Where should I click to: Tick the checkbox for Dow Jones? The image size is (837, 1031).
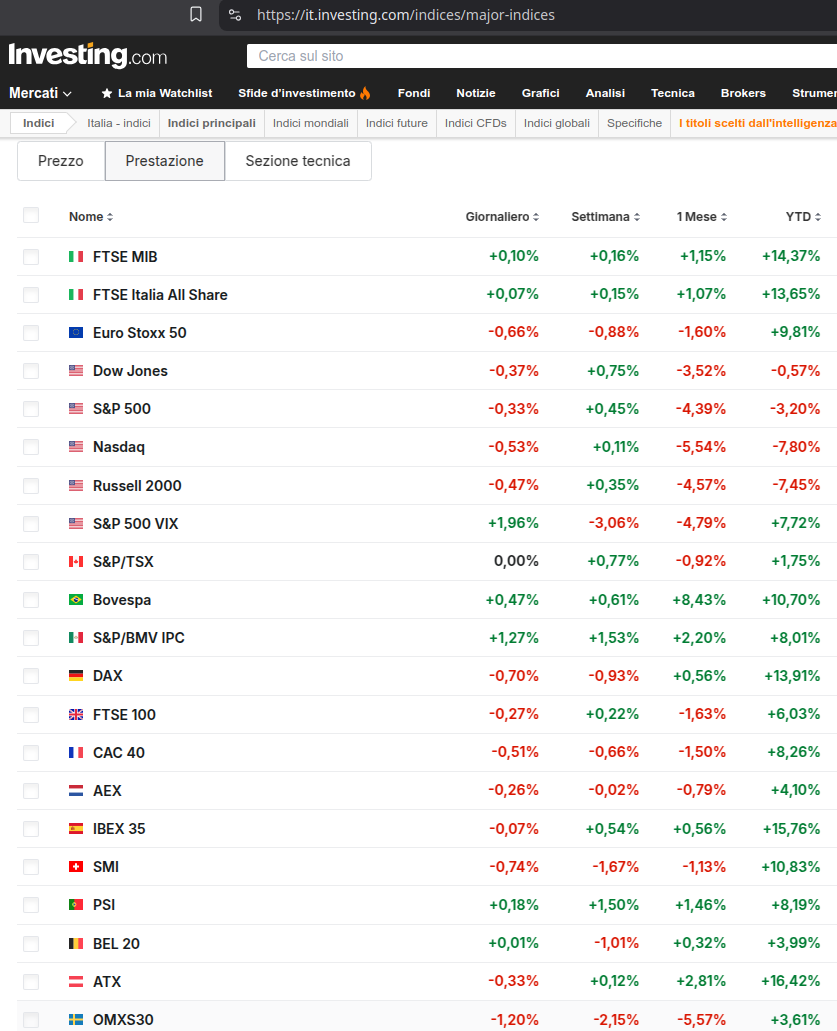tap(31, 371)
